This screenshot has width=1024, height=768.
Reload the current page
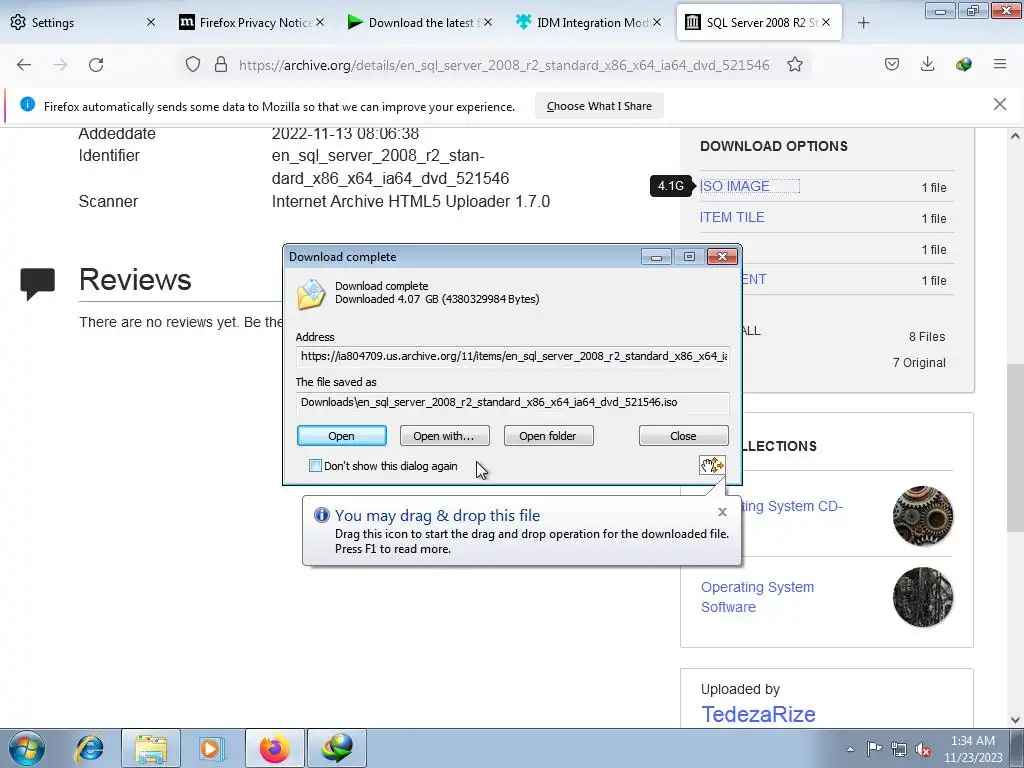click(x=96, y=65)
